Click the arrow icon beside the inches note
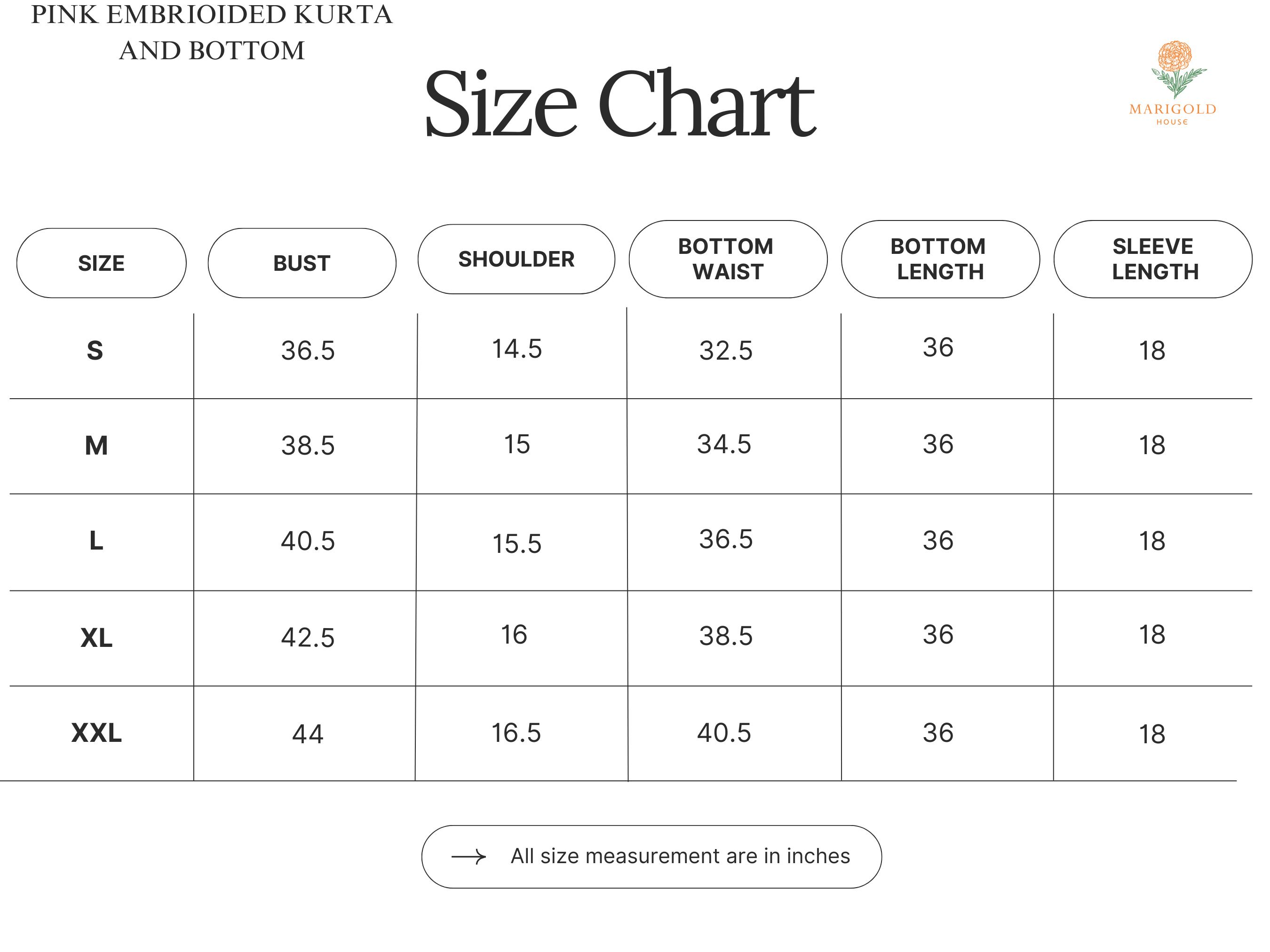1270x952 pixels. pos(468,857)
